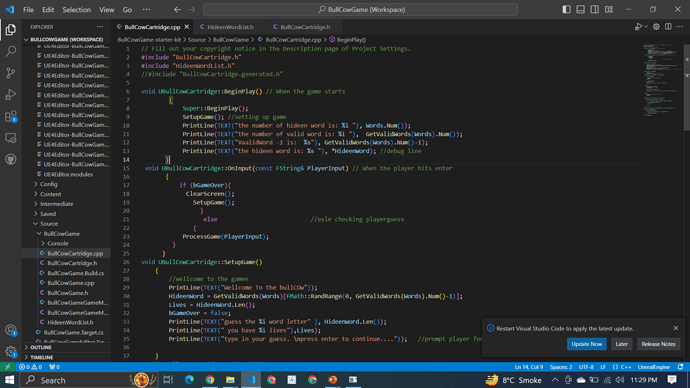Open HideenWordList.h in the file tree
Viewport: 690px width, 388px height.
70,322
